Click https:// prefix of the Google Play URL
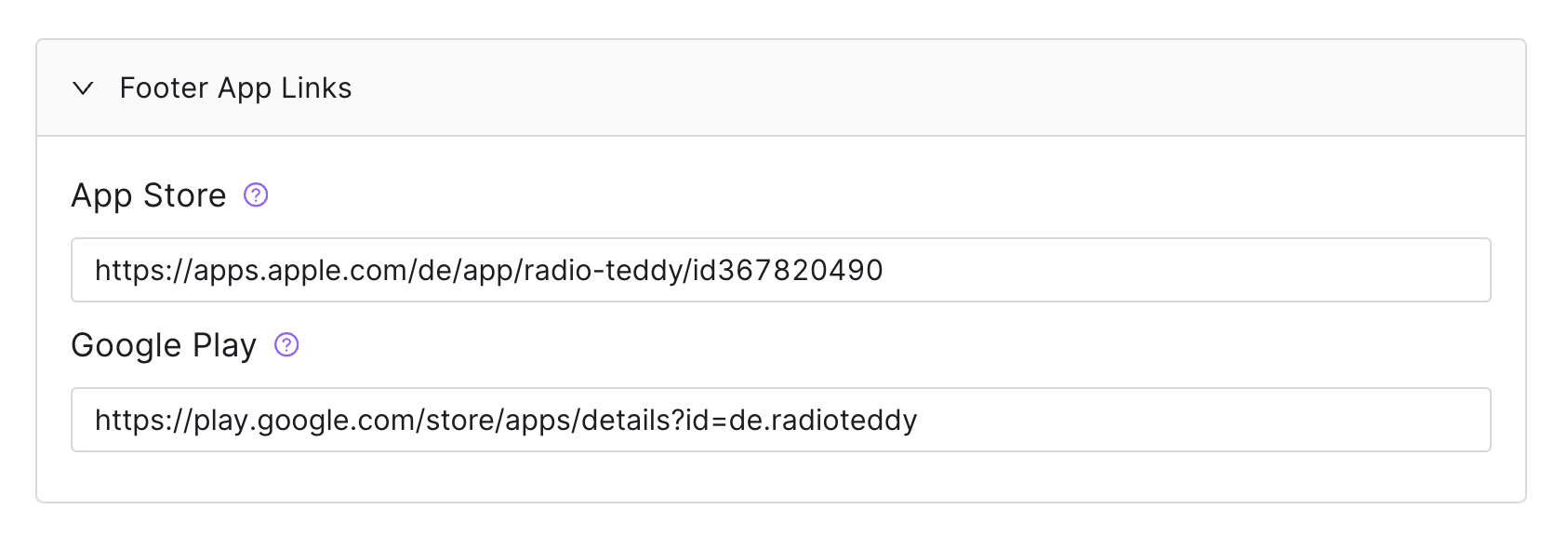 (x=143, y=420)
